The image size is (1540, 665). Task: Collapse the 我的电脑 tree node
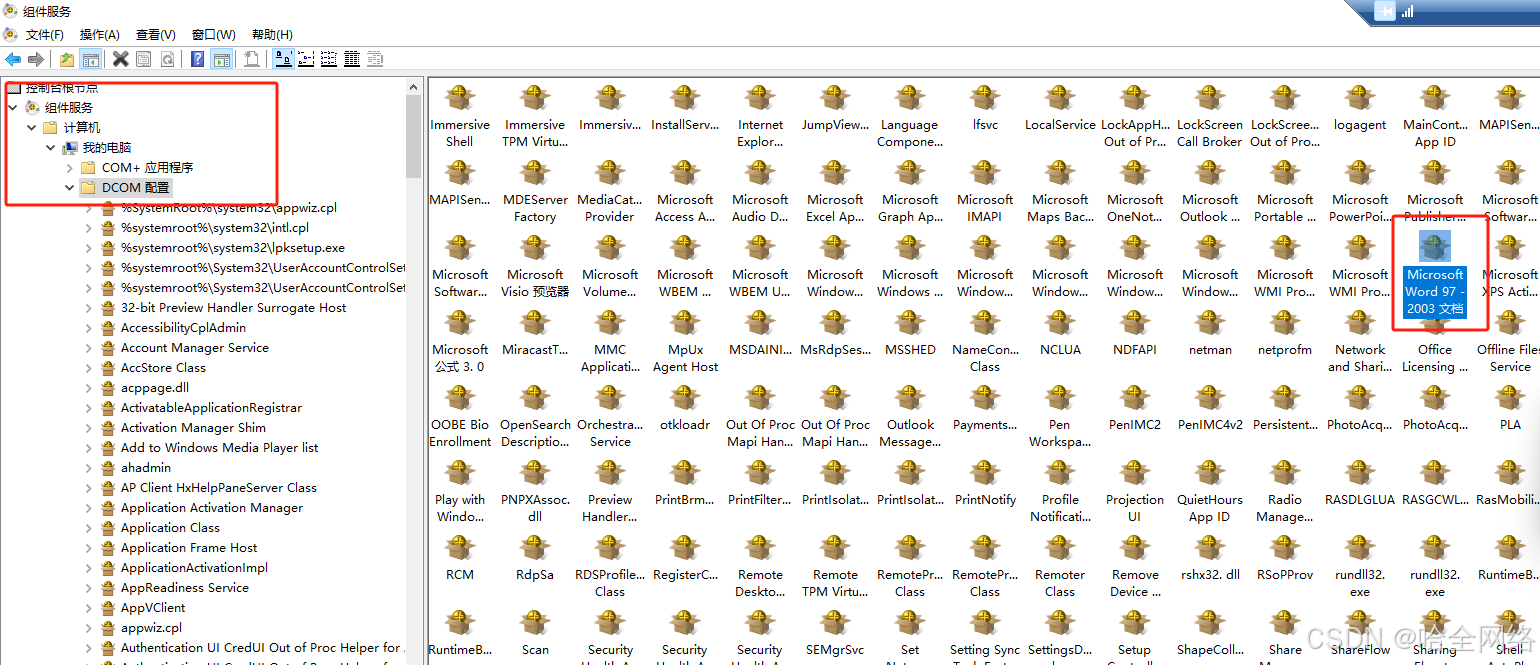pyautogui.click(x=50, y=147)
